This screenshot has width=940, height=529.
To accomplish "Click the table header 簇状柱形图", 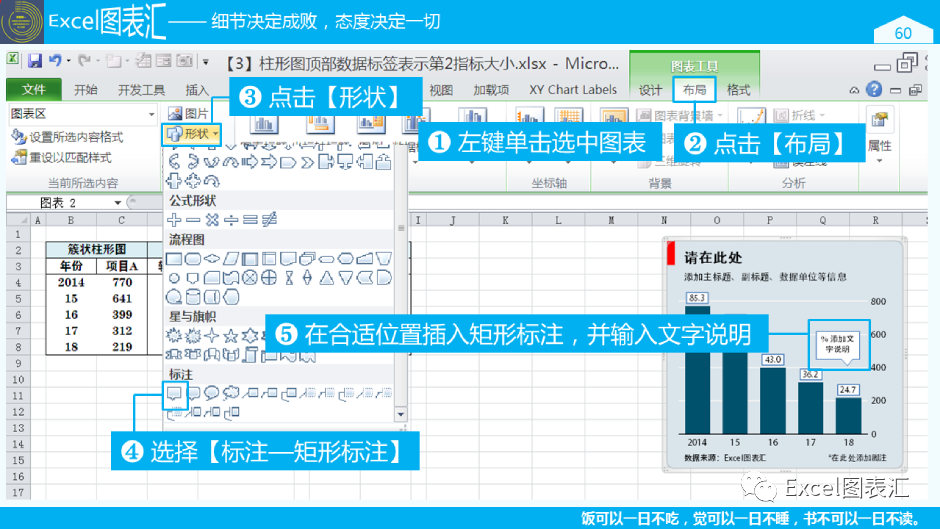I will tap(97, 249).
